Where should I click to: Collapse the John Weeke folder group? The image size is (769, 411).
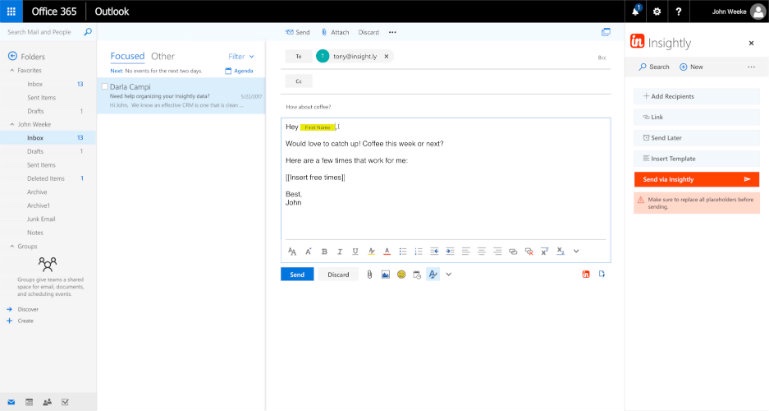click(12, 125)
